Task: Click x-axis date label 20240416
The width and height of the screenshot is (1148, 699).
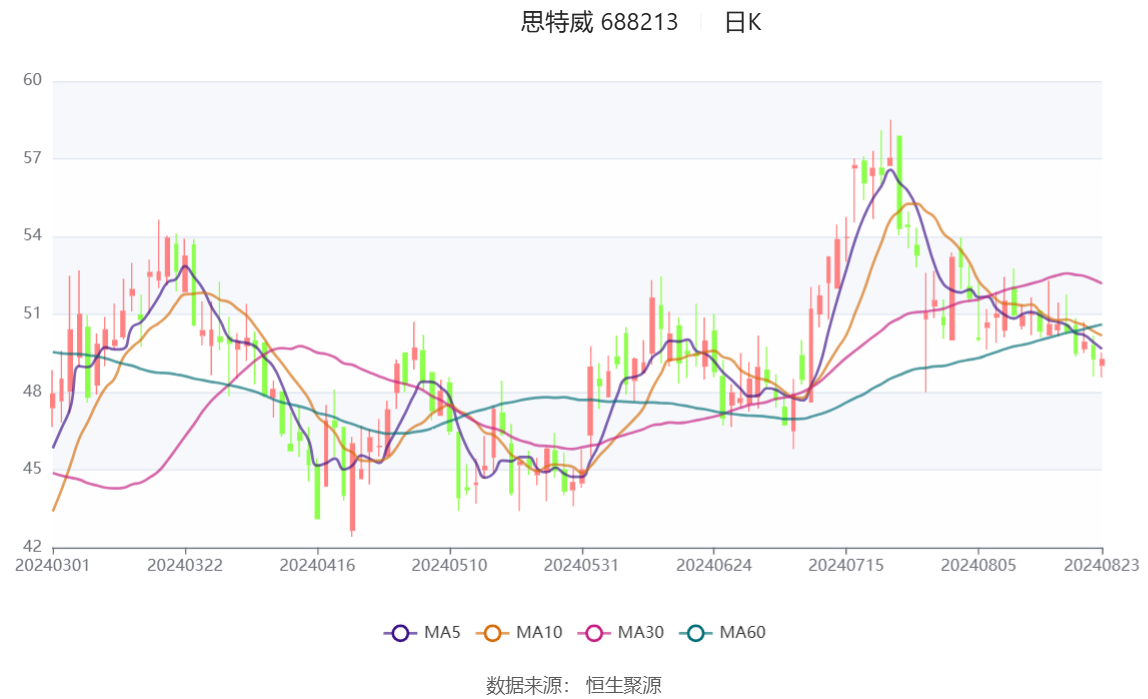Action: pyautogui.click(x=317, y=565)
